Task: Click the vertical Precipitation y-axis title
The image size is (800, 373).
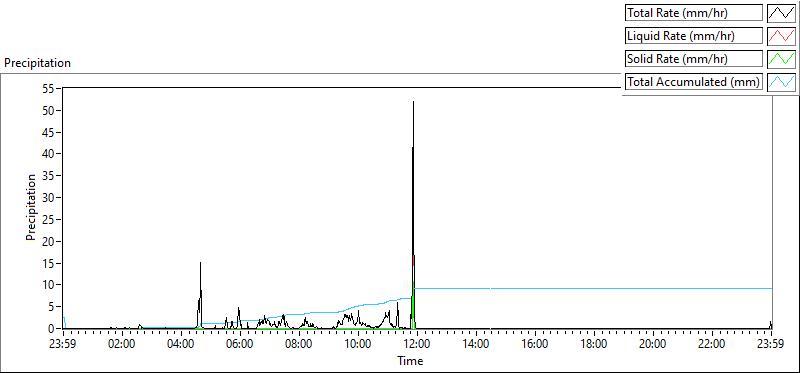Action: [x=31, y=208]
